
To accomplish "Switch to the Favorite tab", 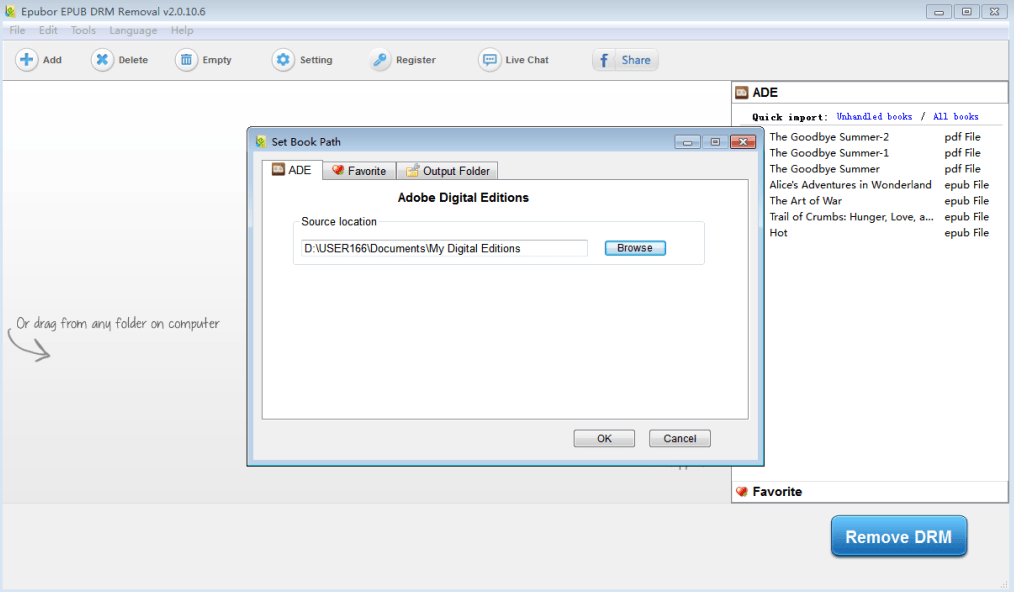I will click(x=359, y=171).
